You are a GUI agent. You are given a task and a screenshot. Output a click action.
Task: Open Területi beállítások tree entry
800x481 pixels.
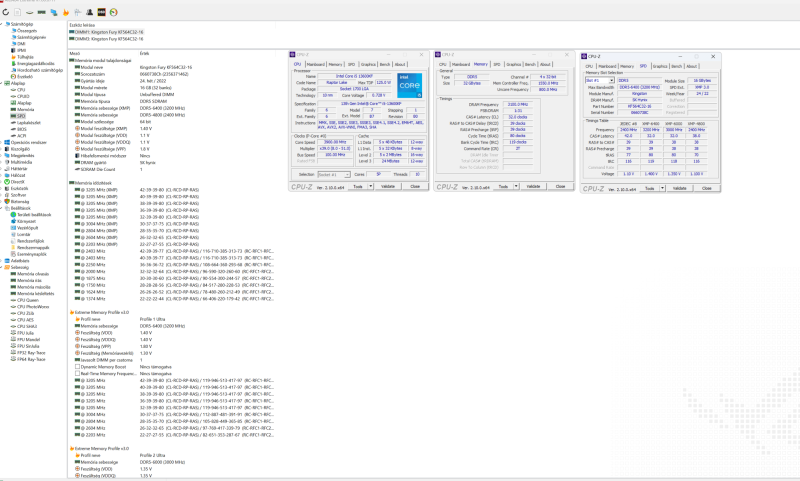(x=34, y=215)
